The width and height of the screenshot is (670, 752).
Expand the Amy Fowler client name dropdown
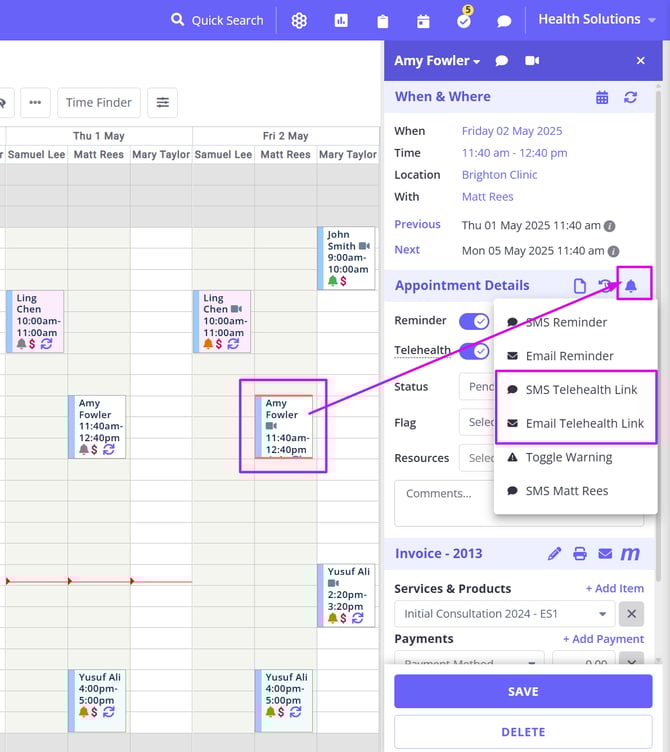click(x=437, y=61)
